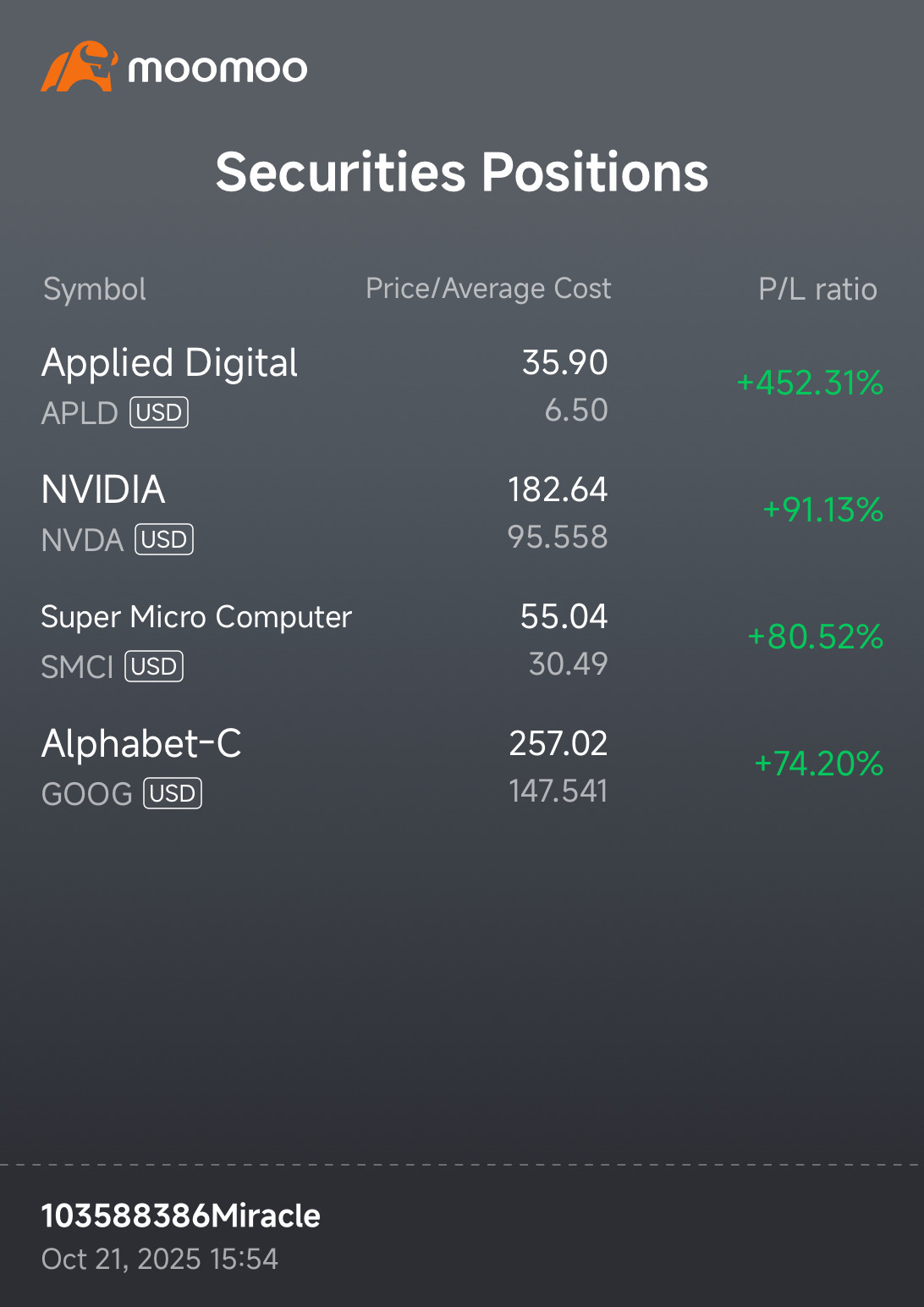Click the USD badge beside GOOG
This screenshot has height=1307, width=924.
[173, 793]
